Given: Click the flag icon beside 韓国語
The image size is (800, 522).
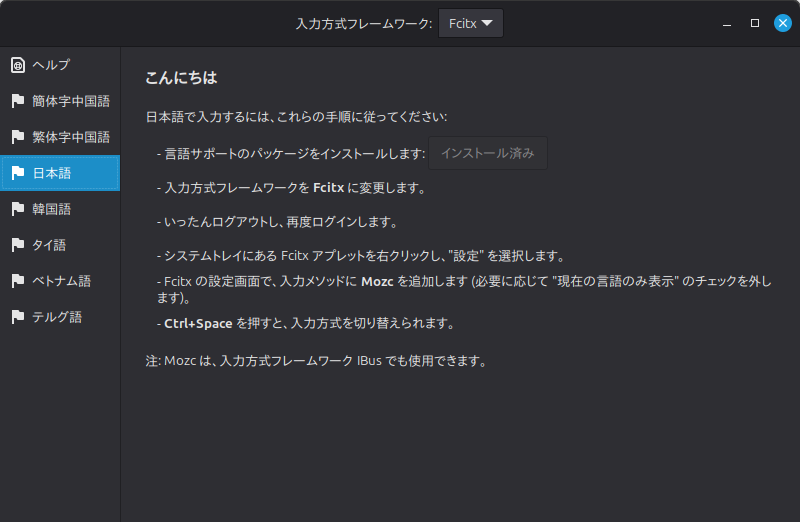Looking at the screenshot, I should [x=17, y=209].
